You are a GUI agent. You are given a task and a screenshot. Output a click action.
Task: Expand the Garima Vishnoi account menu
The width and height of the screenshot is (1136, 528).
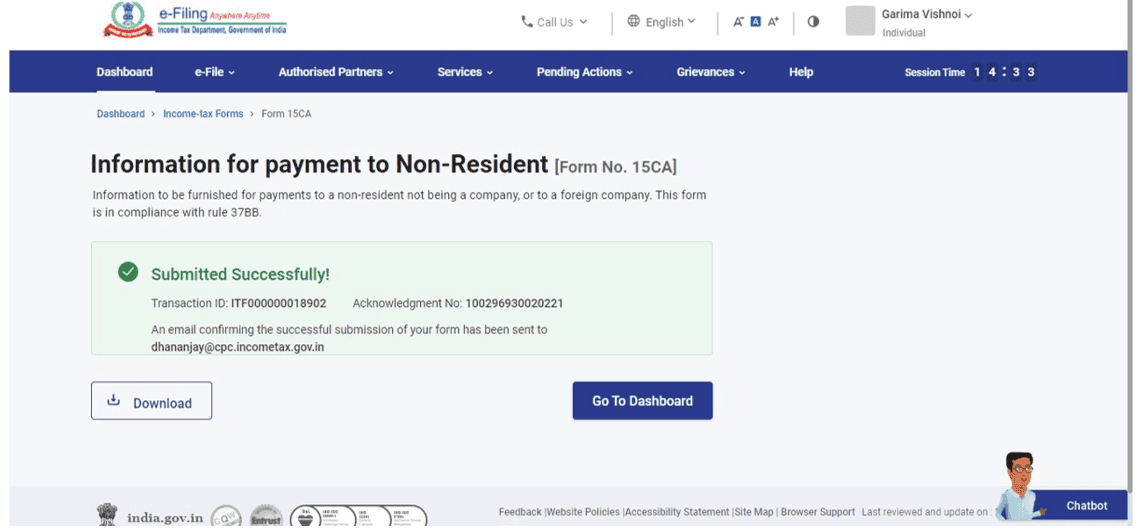pyautogui.click(x=926, y=15)
